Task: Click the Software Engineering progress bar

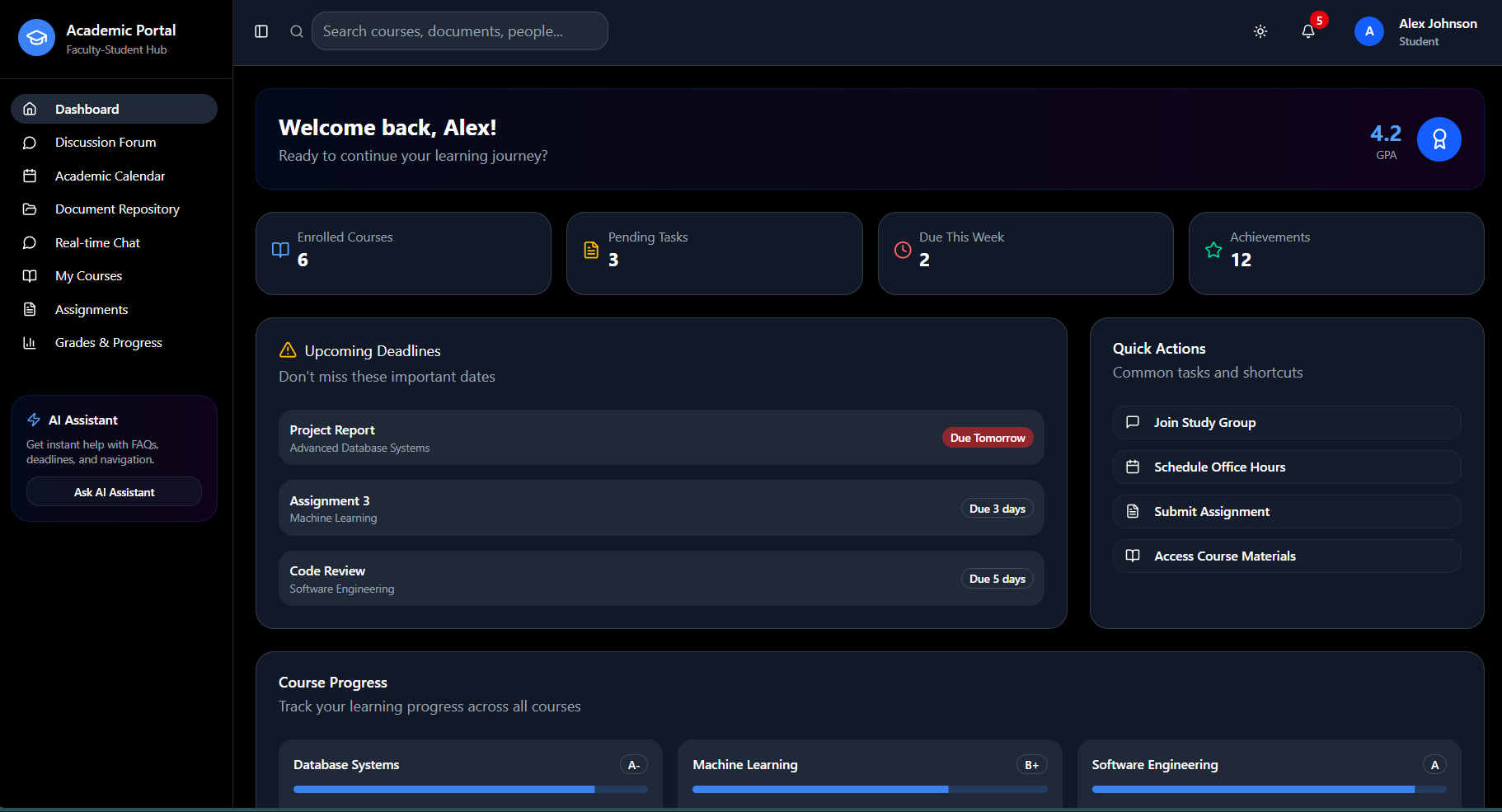Action: [x=1270, y=790]
